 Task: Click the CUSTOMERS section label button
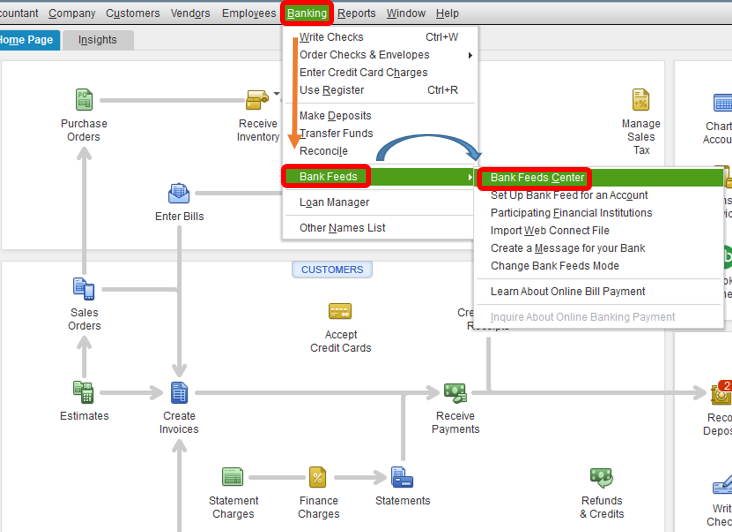coord(332,270)
